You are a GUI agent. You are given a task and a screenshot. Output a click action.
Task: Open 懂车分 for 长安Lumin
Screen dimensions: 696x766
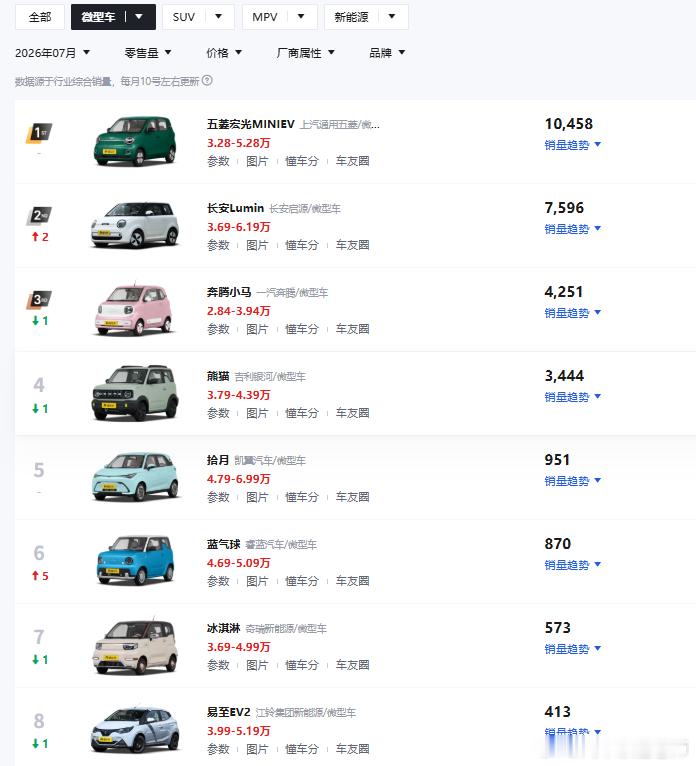(x=302, y=245)
